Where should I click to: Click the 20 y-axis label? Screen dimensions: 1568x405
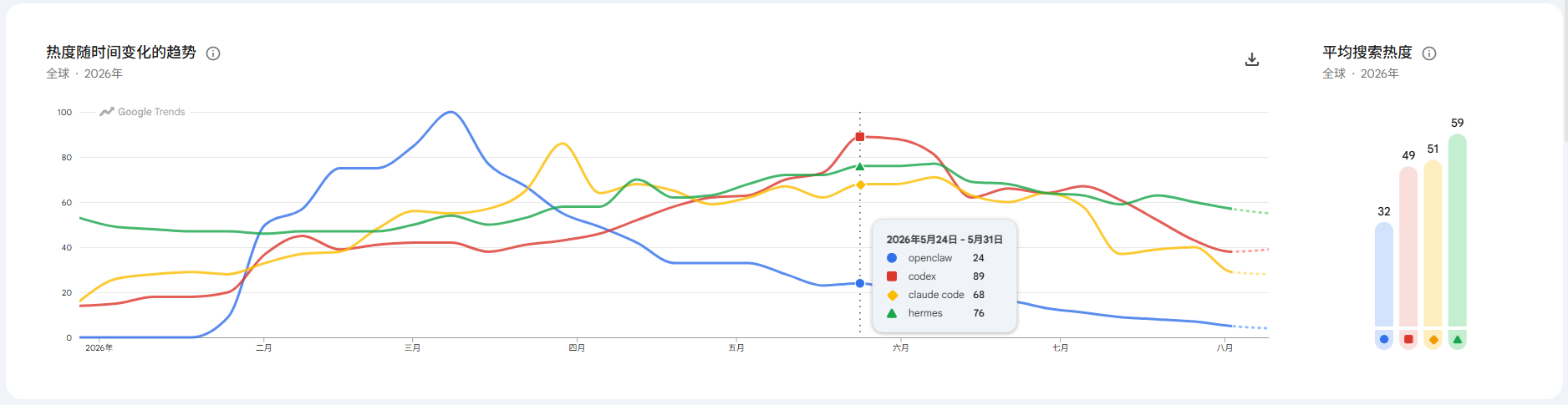(x=67, y=292)
